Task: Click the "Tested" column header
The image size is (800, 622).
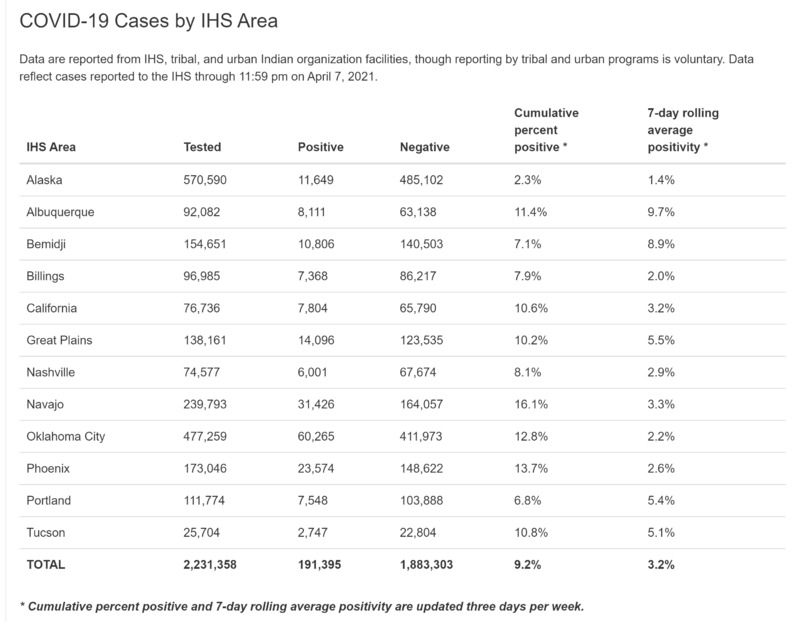Action: tap(203, 147)
